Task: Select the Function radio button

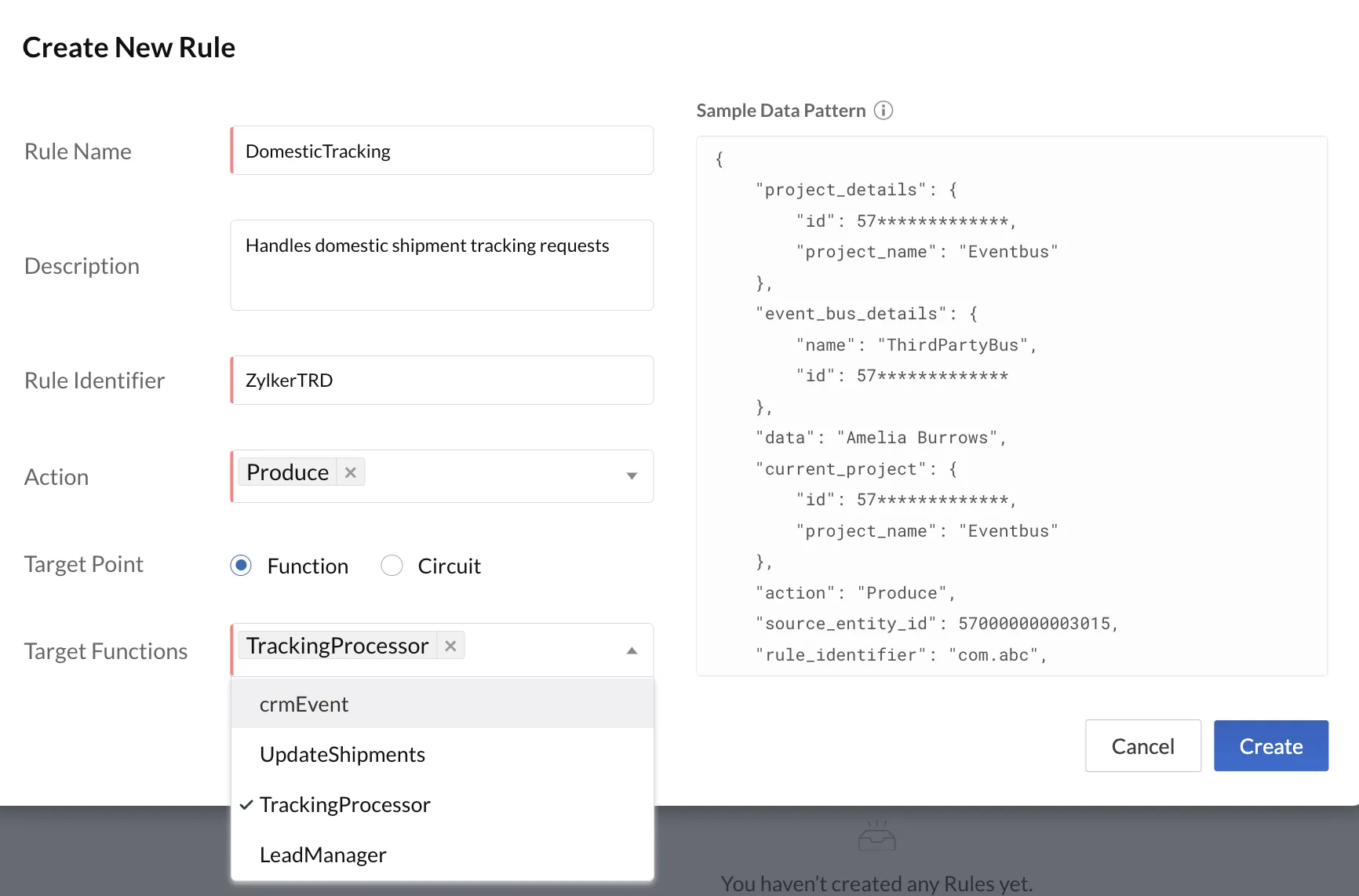Action: [241, 565]
